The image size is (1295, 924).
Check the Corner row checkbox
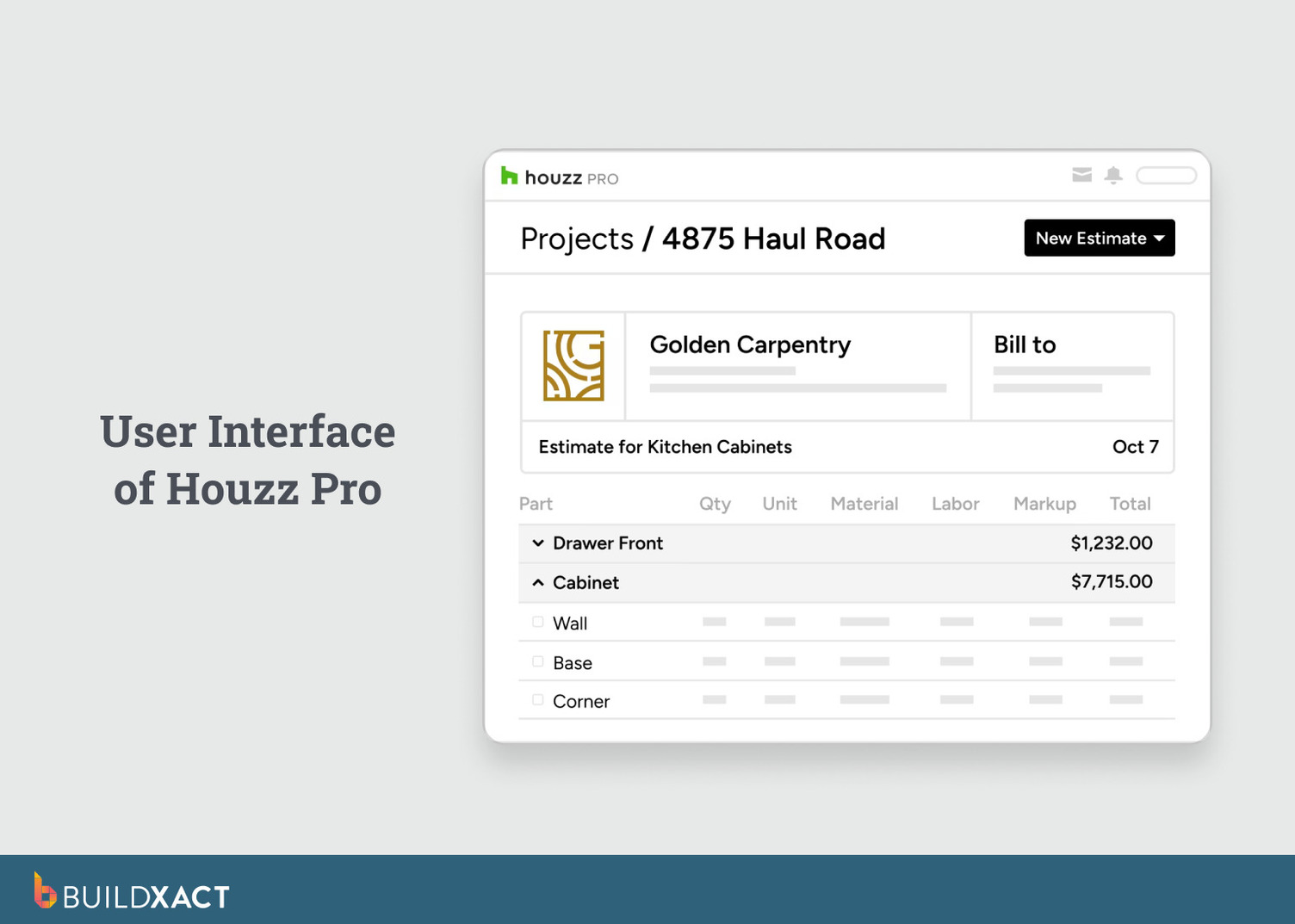point(537,699)
